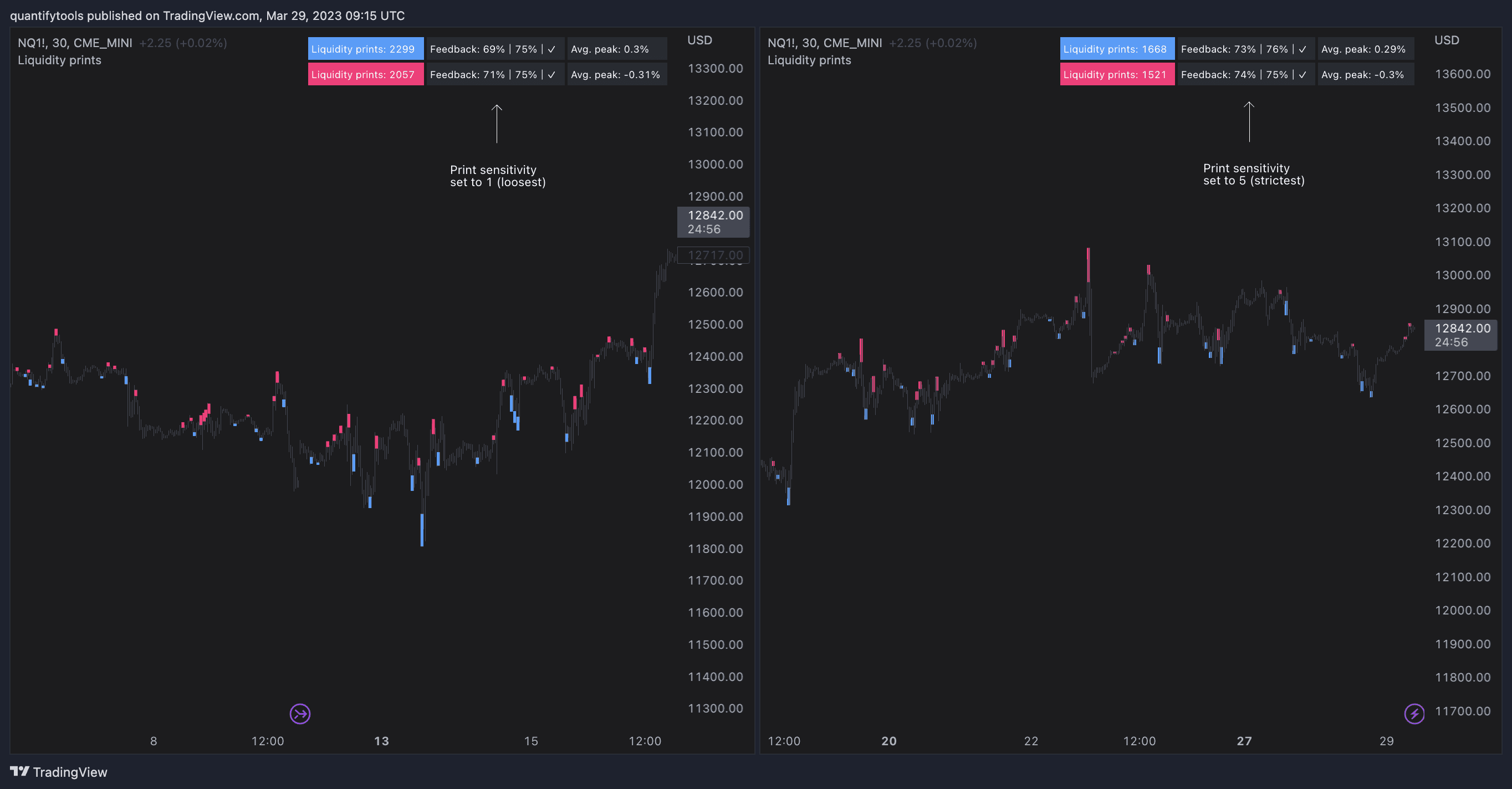Click the 'Avg. peak: -0.31%' cell
1512x789 pixels.
coord(615,74)
